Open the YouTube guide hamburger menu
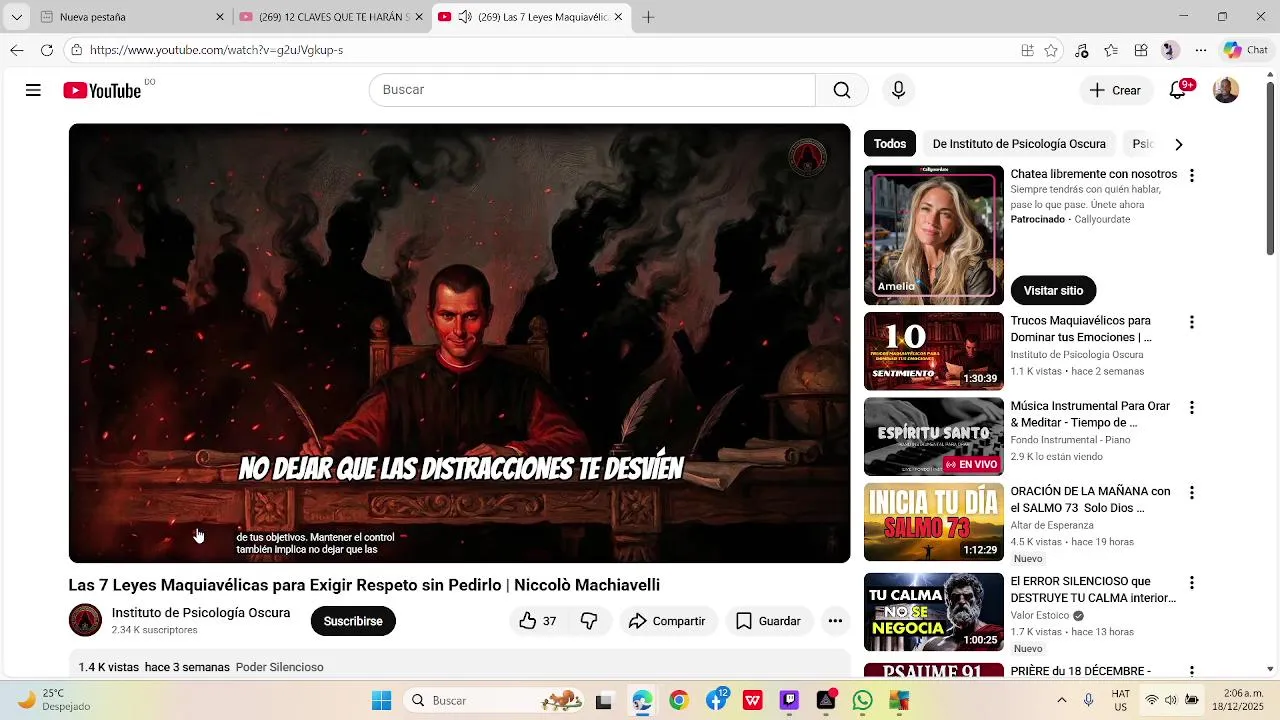1280x720 pixels. tap(33, 90)
